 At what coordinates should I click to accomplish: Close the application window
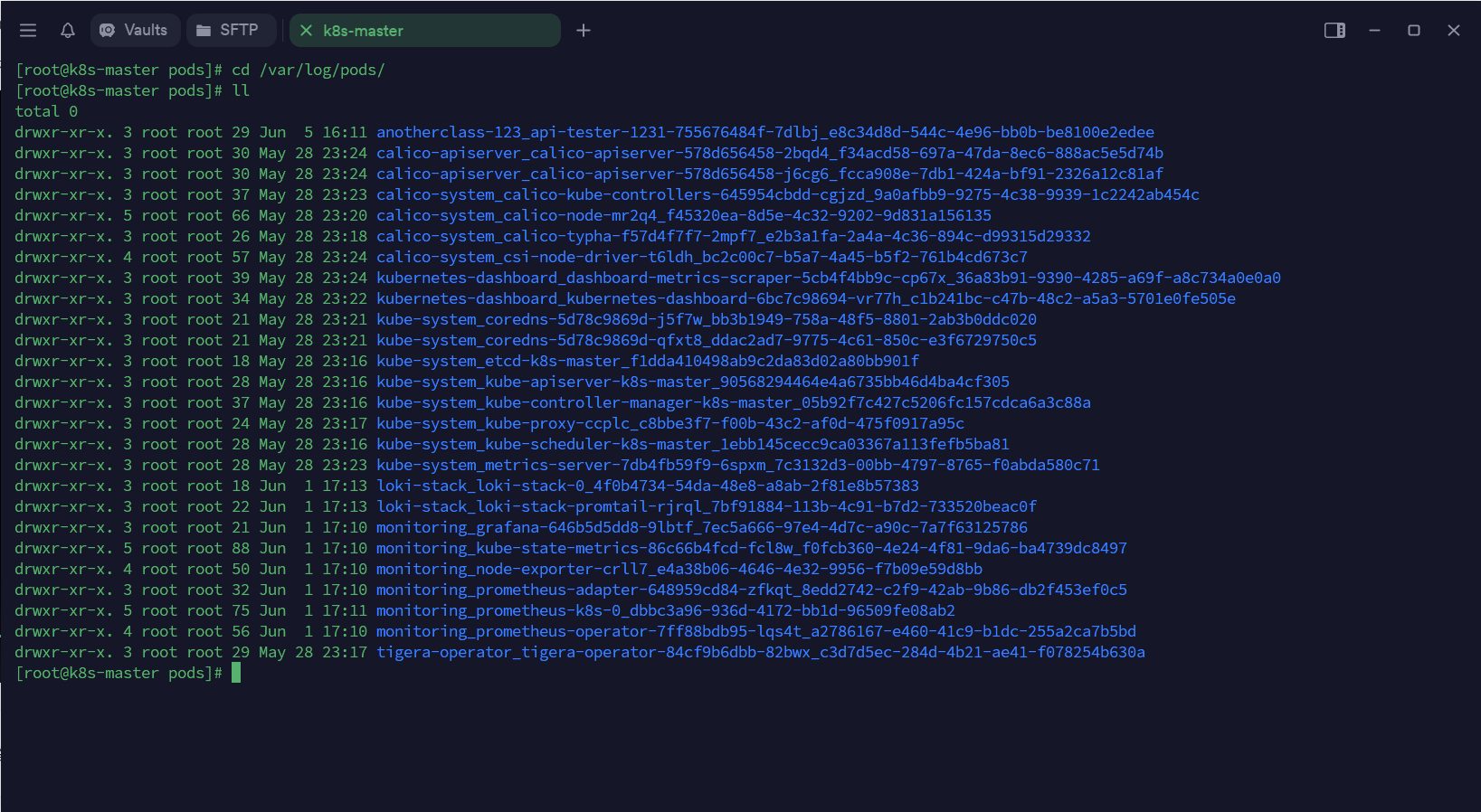point(1454,31)
